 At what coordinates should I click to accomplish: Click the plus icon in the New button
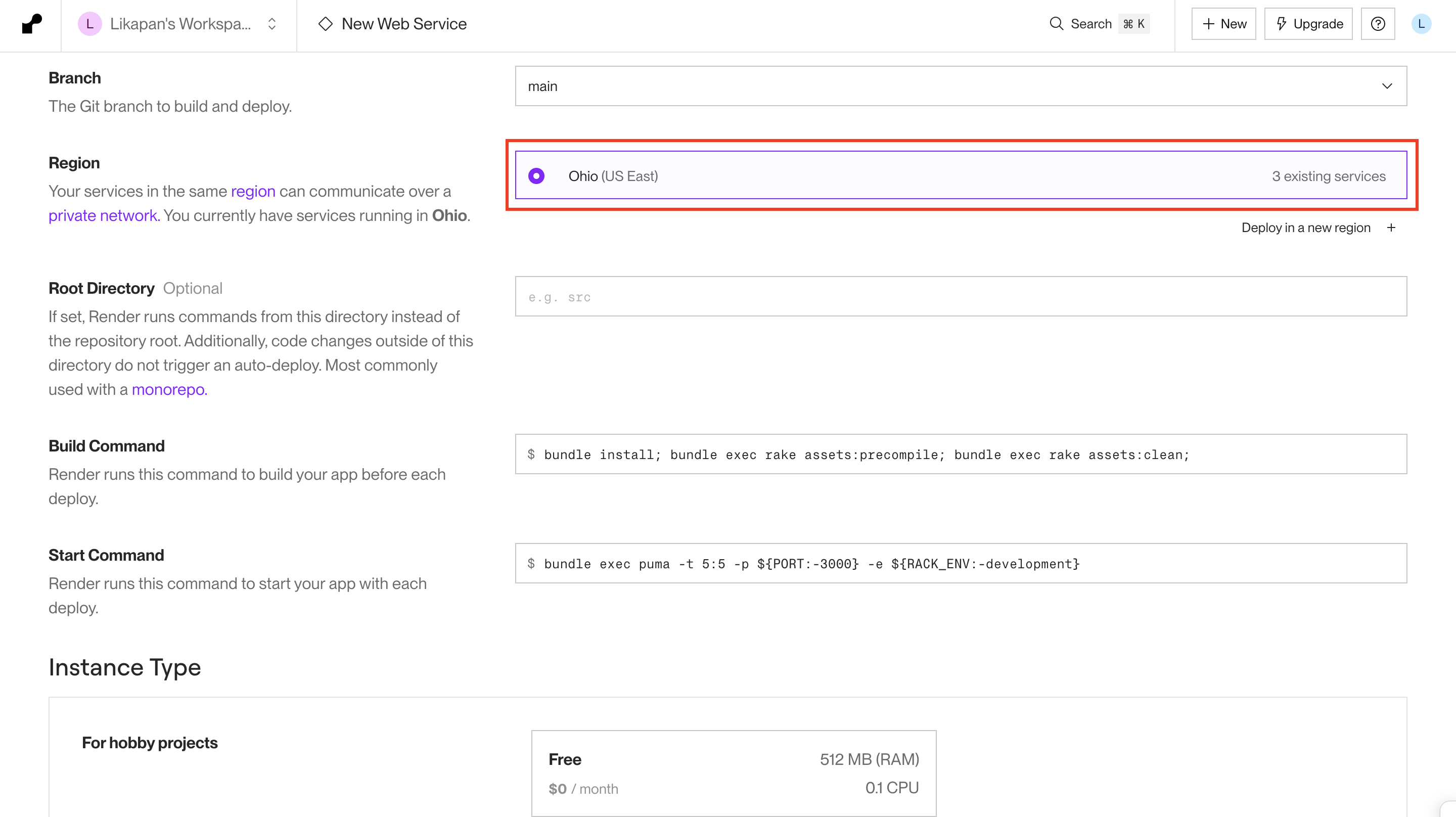(x=1208, y=24)
